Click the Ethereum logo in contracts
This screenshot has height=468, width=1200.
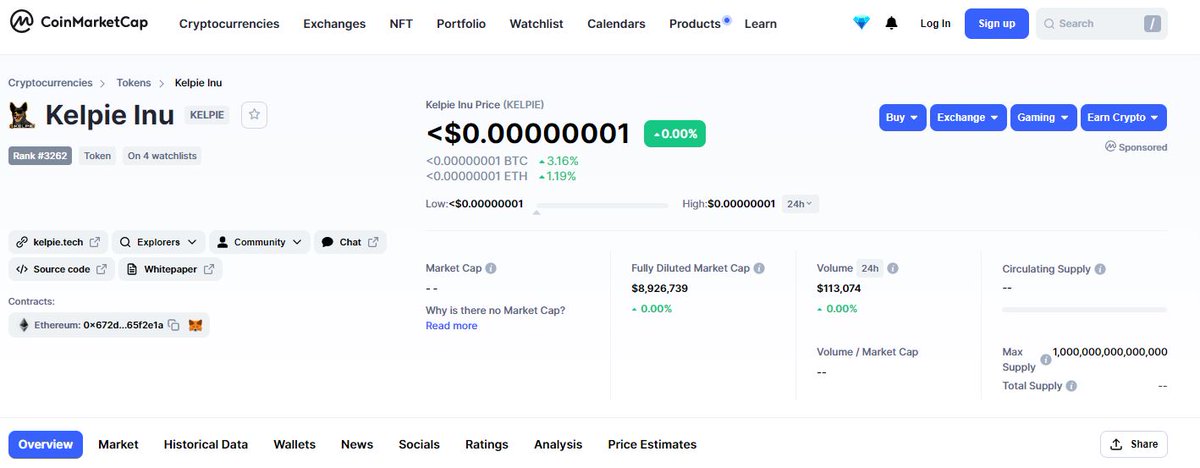[24, 325]
